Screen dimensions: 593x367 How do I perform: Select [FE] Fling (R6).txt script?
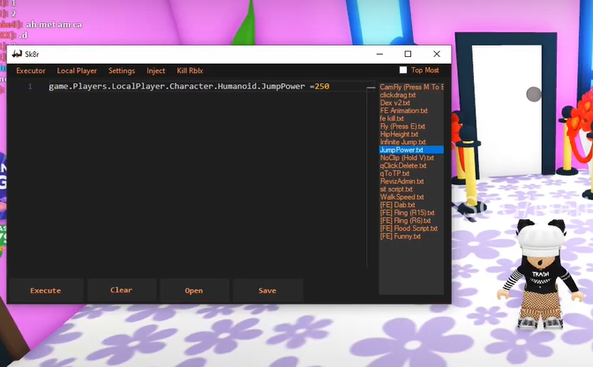click(x=405, y=221)
